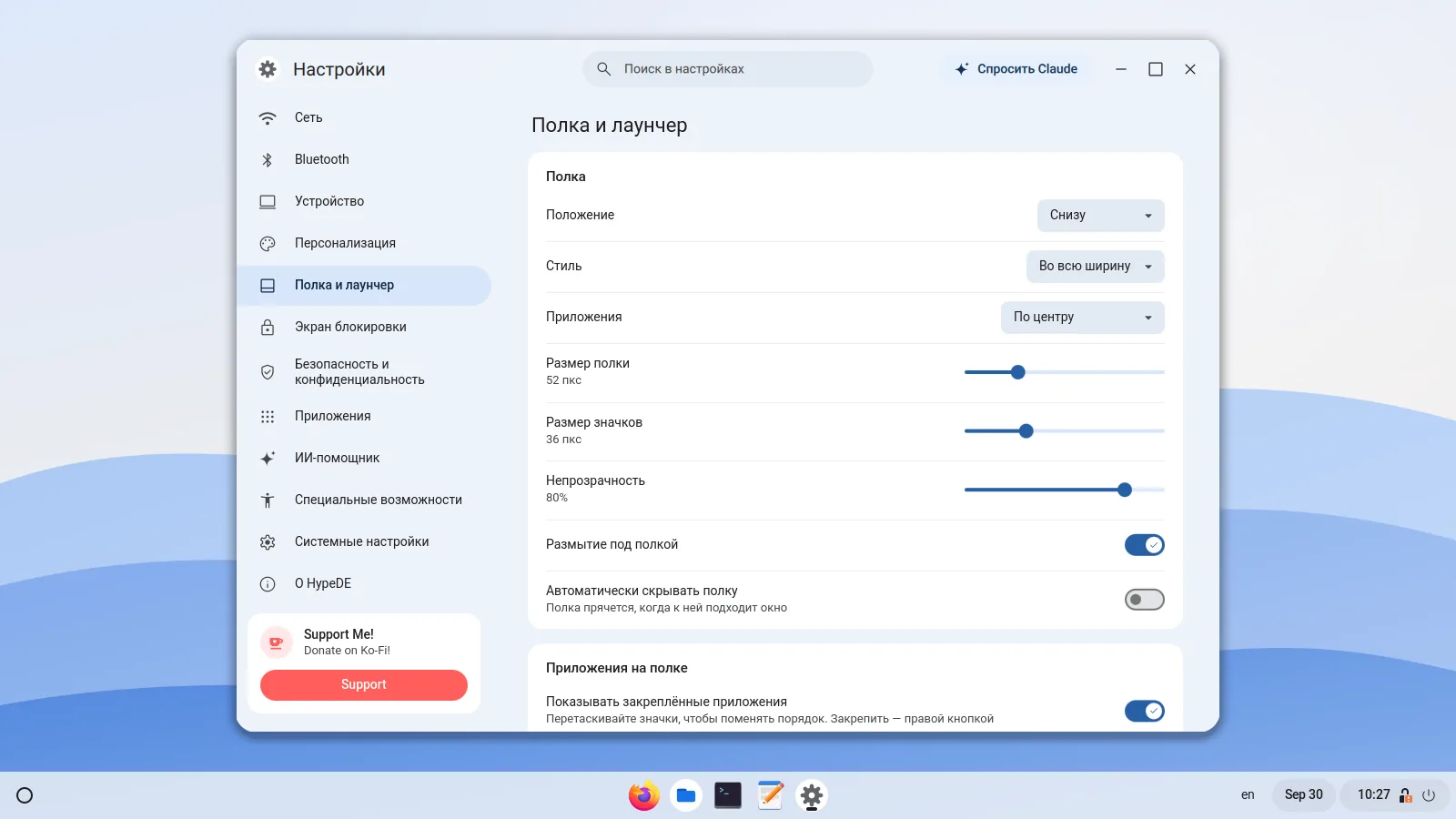The height and width of the screenshot is (819, 1456).
Task: Open the Стиль dropdown set to Во всю ширину
Action: tap(1096, 267)
